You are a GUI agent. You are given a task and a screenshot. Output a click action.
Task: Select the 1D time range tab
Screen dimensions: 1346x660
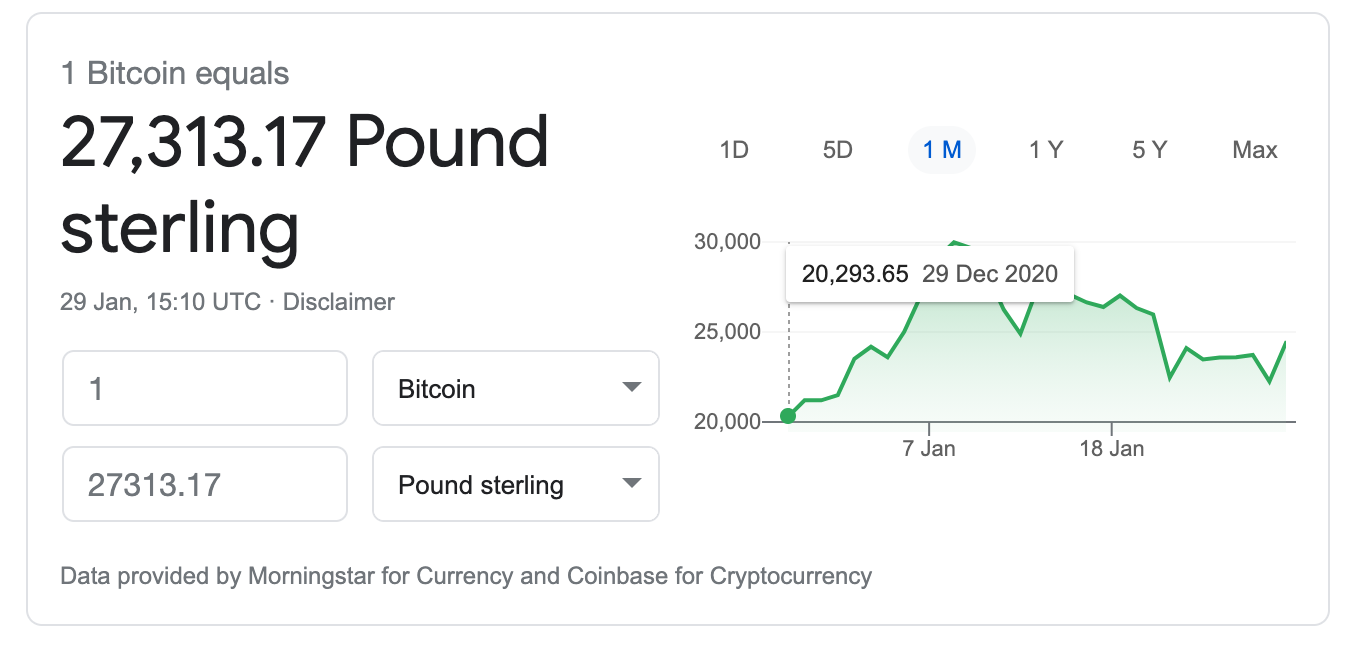point(734,150)
